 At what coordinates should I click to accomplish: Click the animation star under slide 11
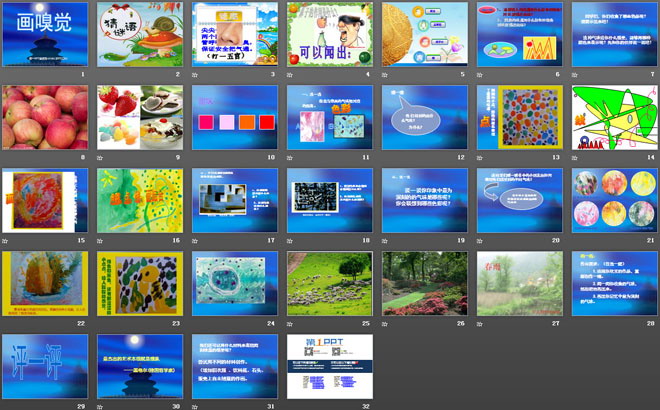290,158
